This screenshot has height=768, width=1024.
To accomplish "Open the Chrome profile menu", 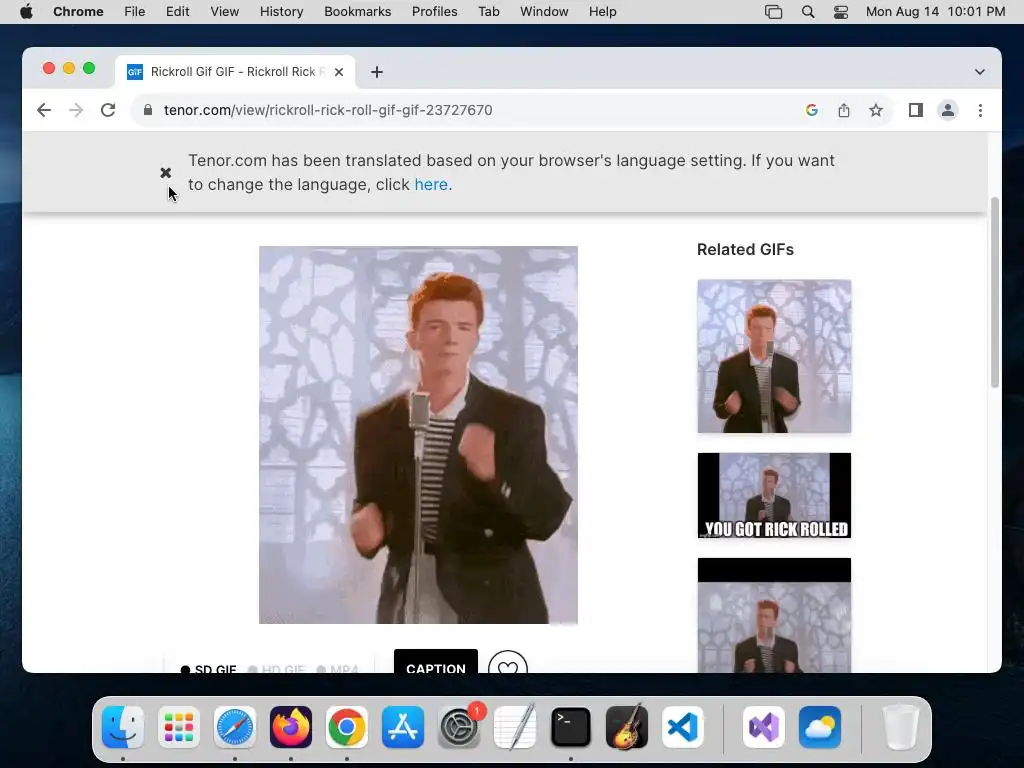I will coord(948,110).
